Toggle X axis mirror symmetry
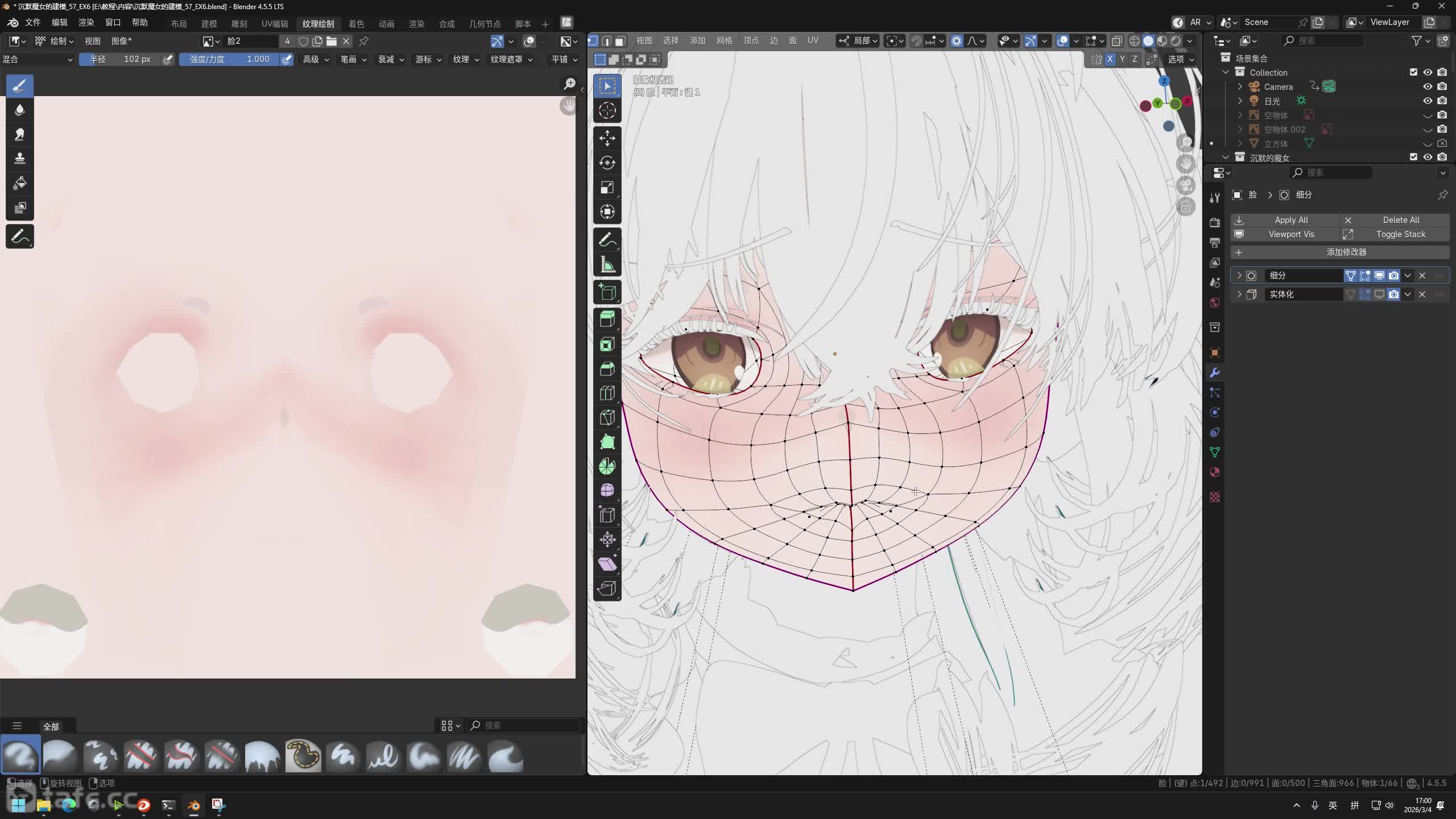The height and width of the screenshot is (819, 1456). (1110, 59)
